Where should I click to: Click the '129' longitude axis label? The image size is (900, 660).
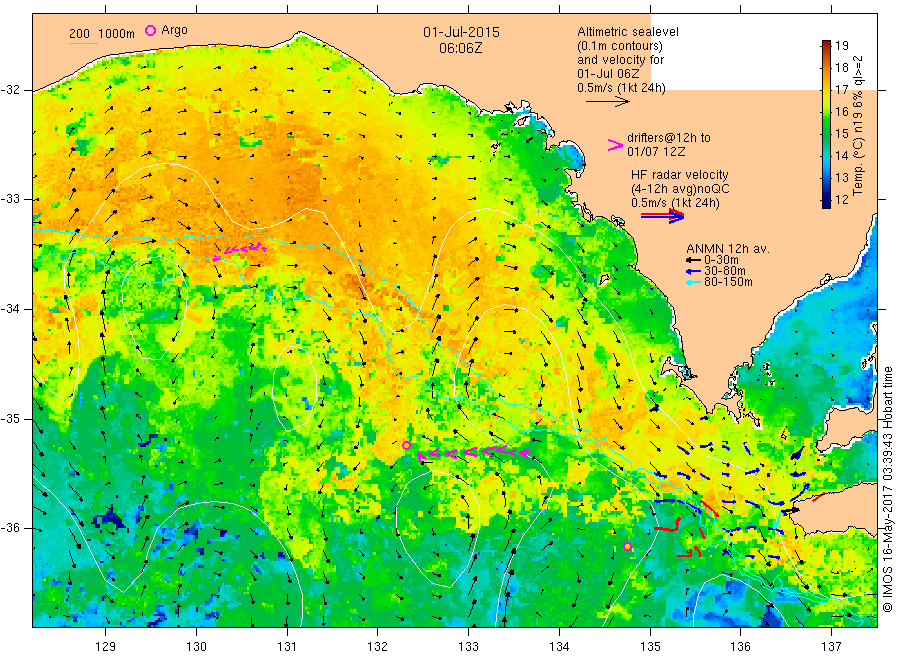tap(106, 646)
